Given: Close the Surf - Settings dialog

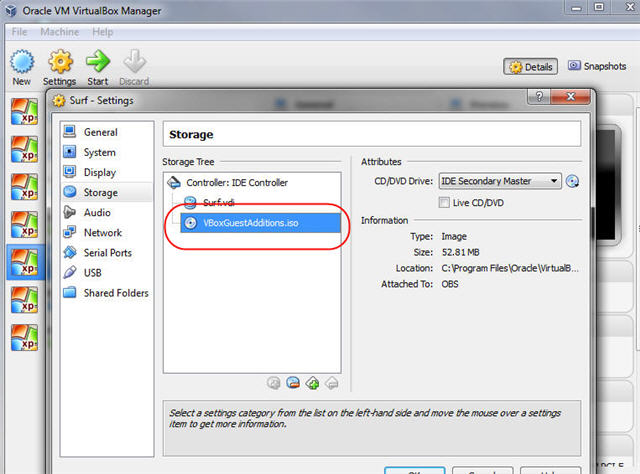Looking at the screenshot, I should click(x=570, y=97).
